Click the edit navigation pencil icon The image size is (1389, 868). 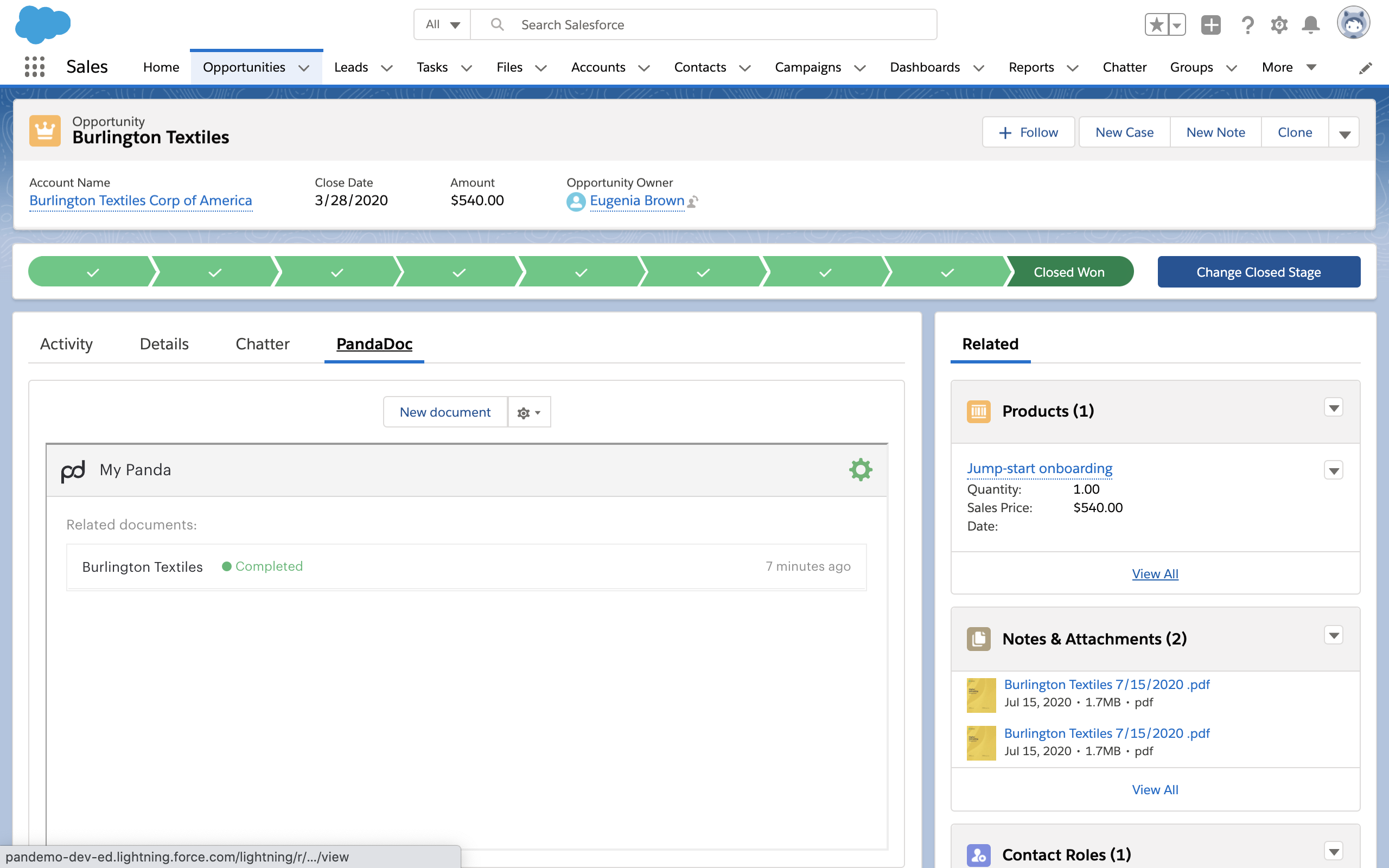(x=1366, y=68)
